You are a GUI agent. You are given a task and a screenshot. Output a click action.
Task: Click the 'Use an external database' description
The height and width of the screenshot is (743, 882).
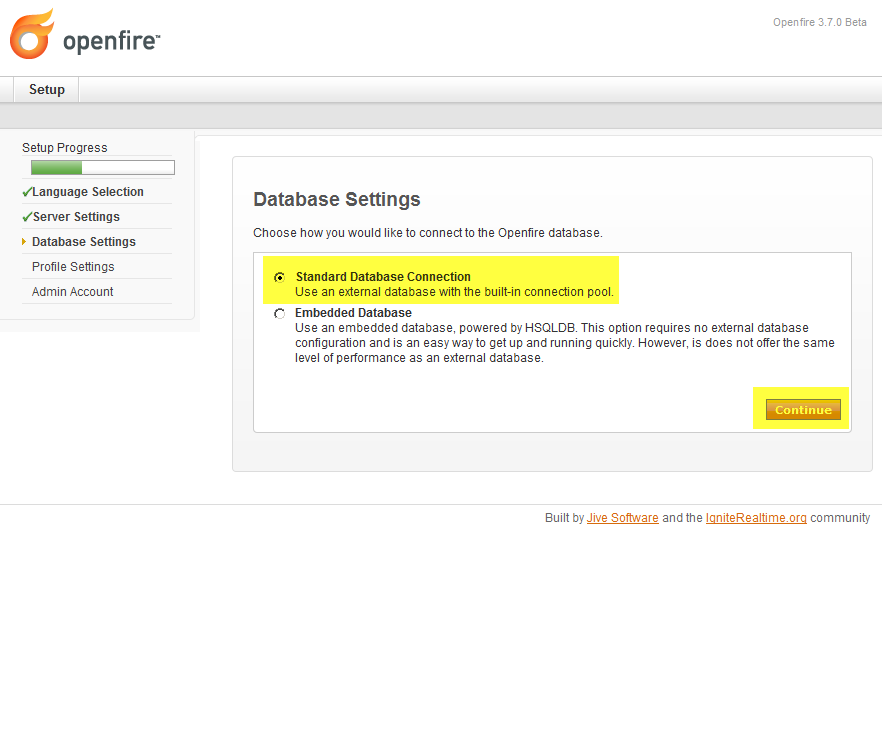click(x=454, y=292)
